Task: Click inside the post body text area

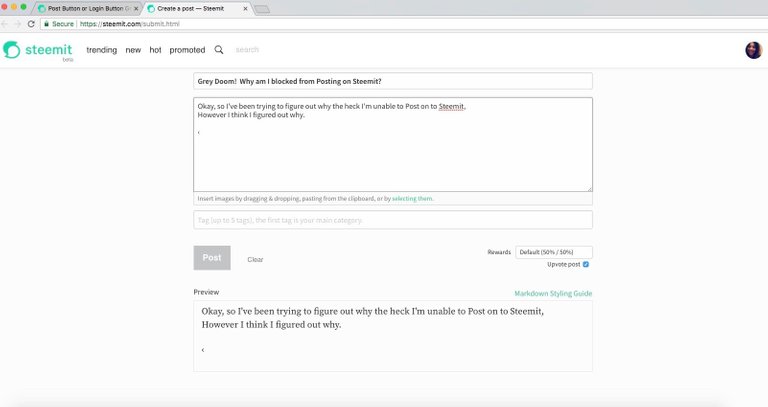Action: coord(393,144)
